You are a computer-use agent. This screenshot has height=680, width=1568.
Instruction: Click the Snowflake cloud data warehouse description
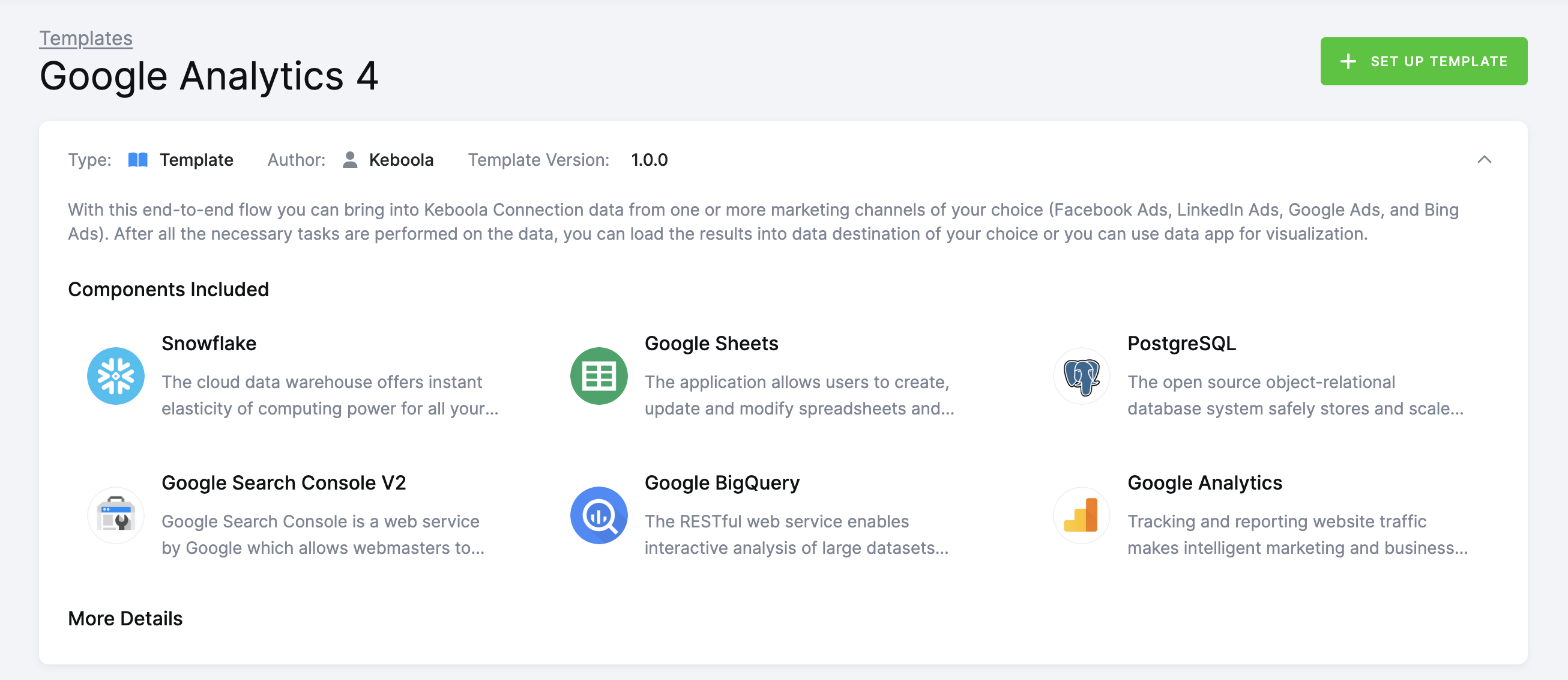point(330,395)
